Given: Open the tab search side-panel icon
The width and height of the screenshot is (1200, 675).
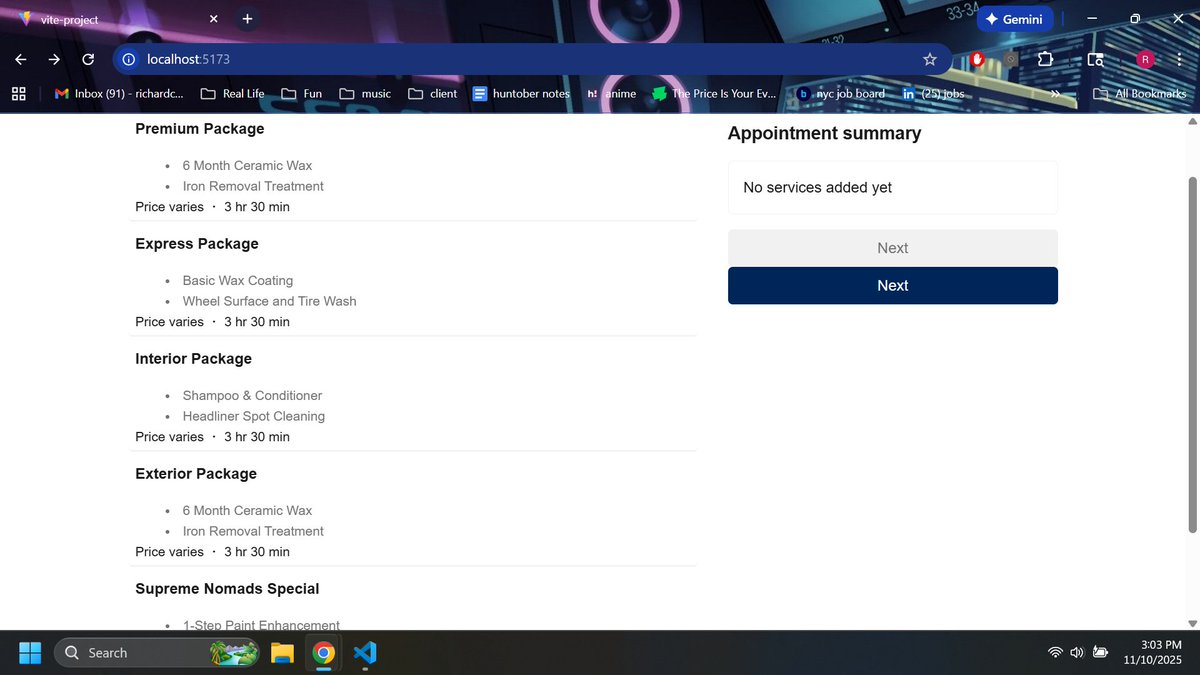Looking at the screenshot, I should 1096,59.
